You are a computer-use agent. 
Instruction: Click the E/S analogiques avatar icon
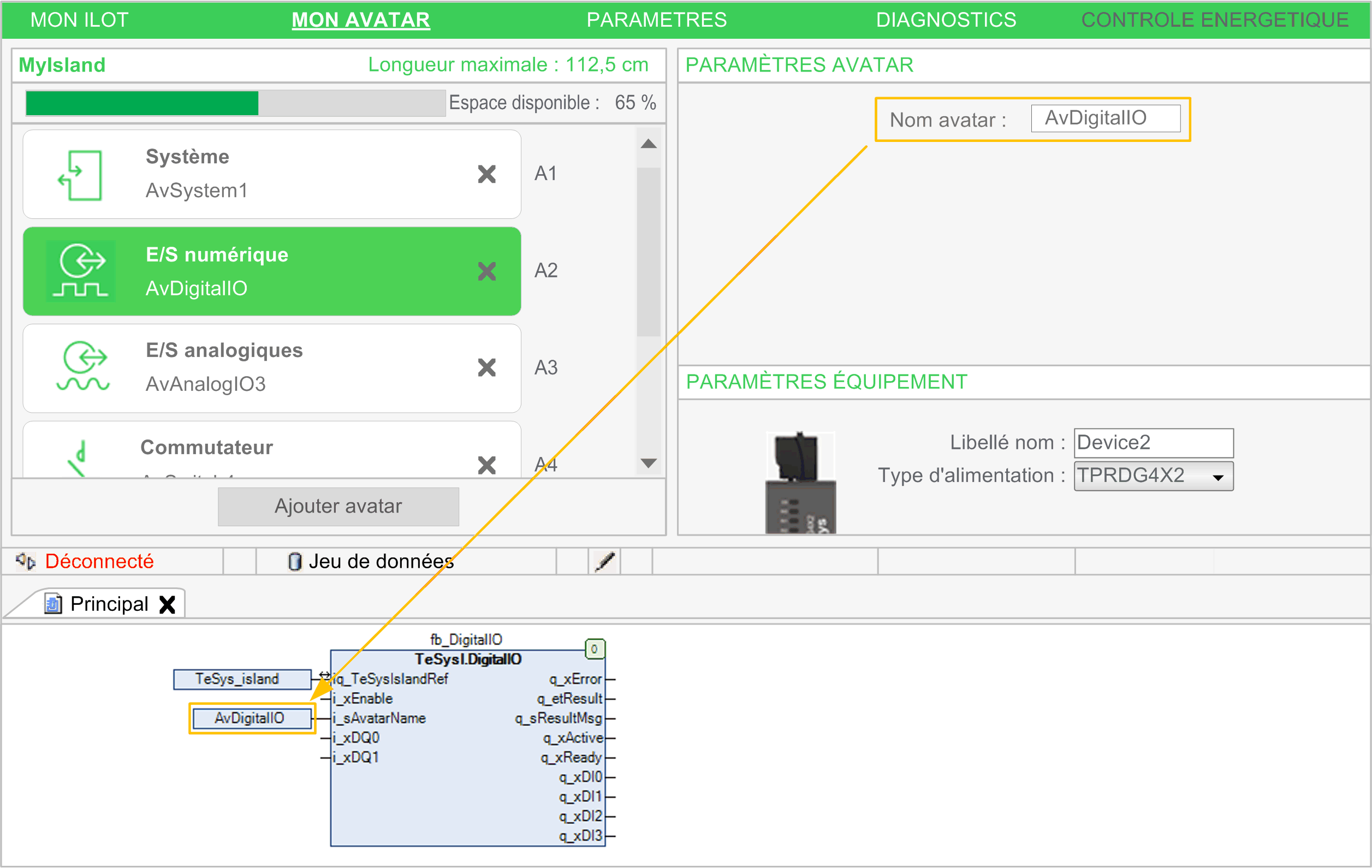click(82, 366)
